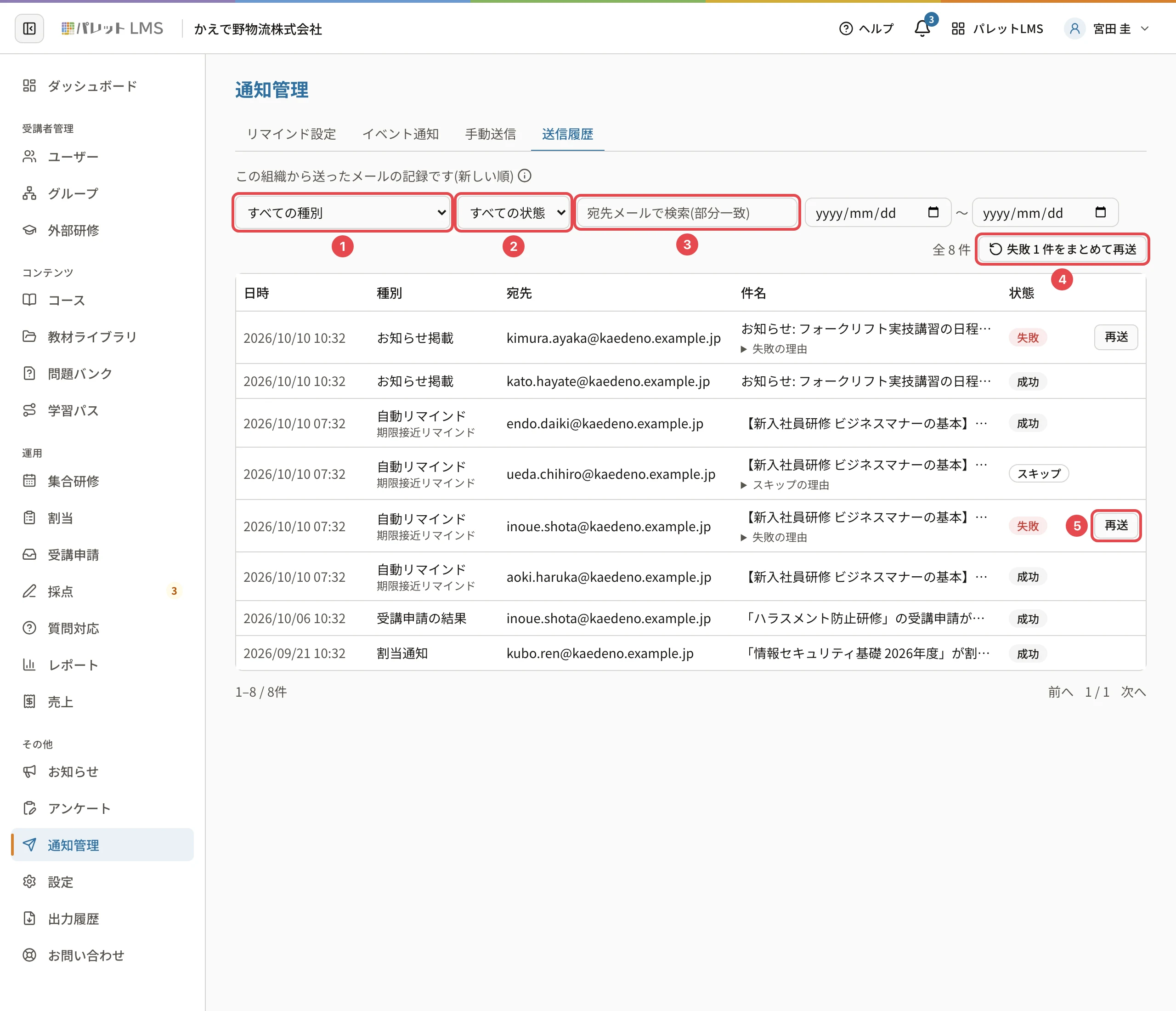Open ユーザー in the sidebar
The height and width of the screenshot is (1011, 1176).
[102, 157]
